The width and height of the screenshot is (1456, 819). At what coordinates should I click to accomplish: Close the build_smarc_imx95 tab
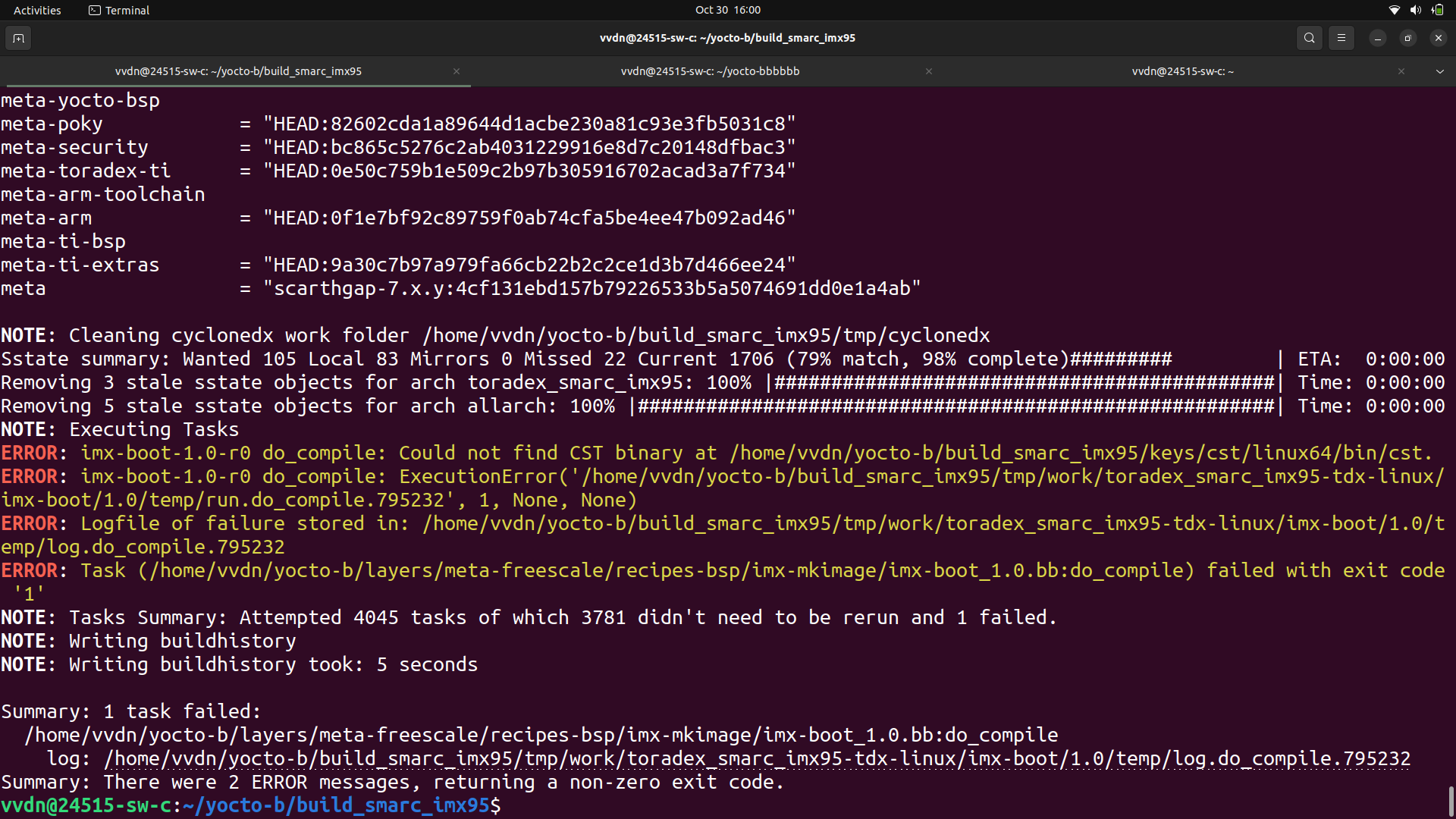[457, 71]
